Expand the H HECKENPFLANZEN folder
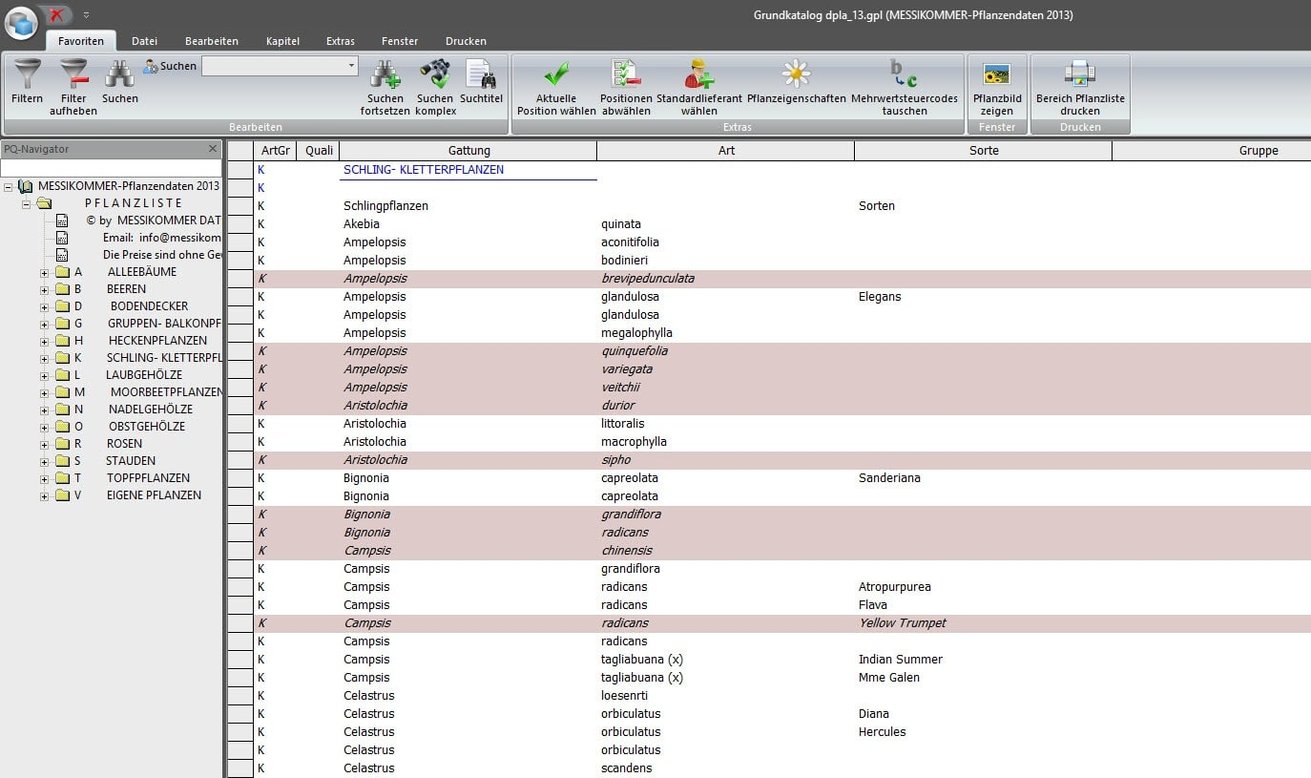 pos(44,341)
